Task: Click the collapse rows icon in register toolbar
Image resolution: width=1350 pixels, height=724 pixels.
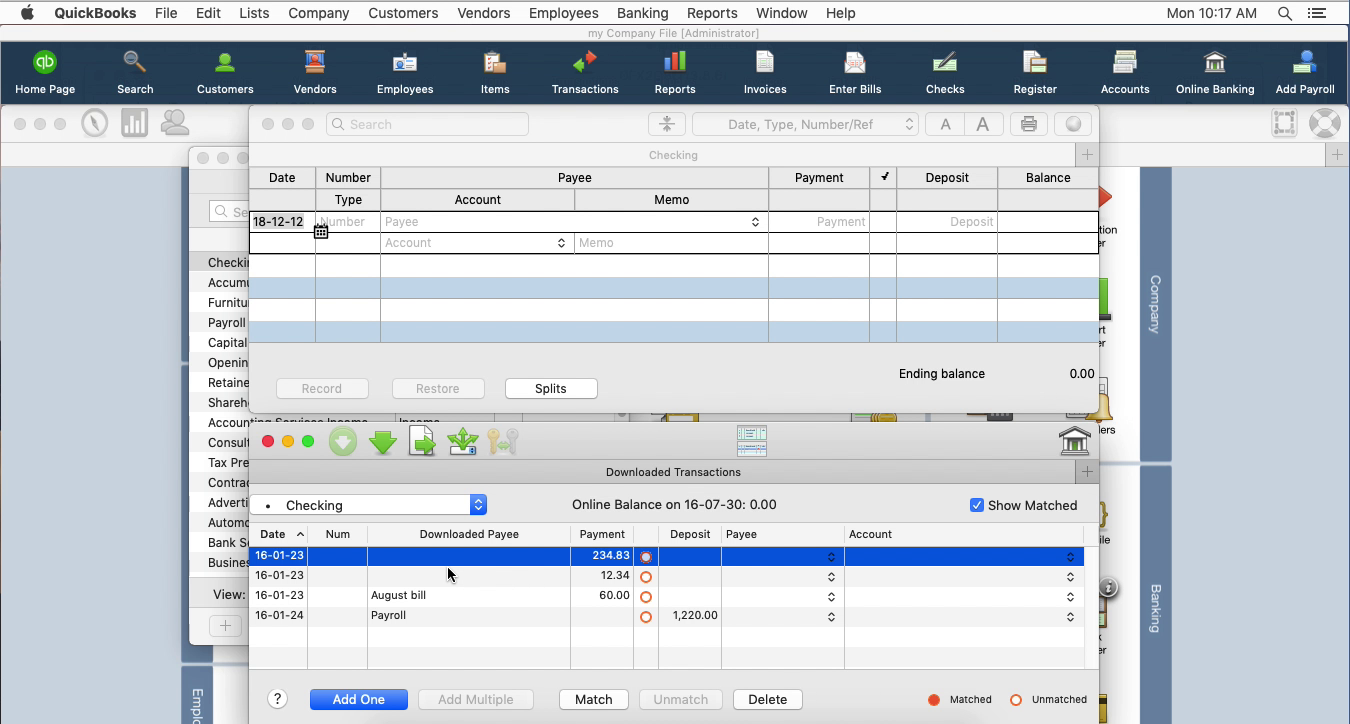Action: tap(667, 124)
